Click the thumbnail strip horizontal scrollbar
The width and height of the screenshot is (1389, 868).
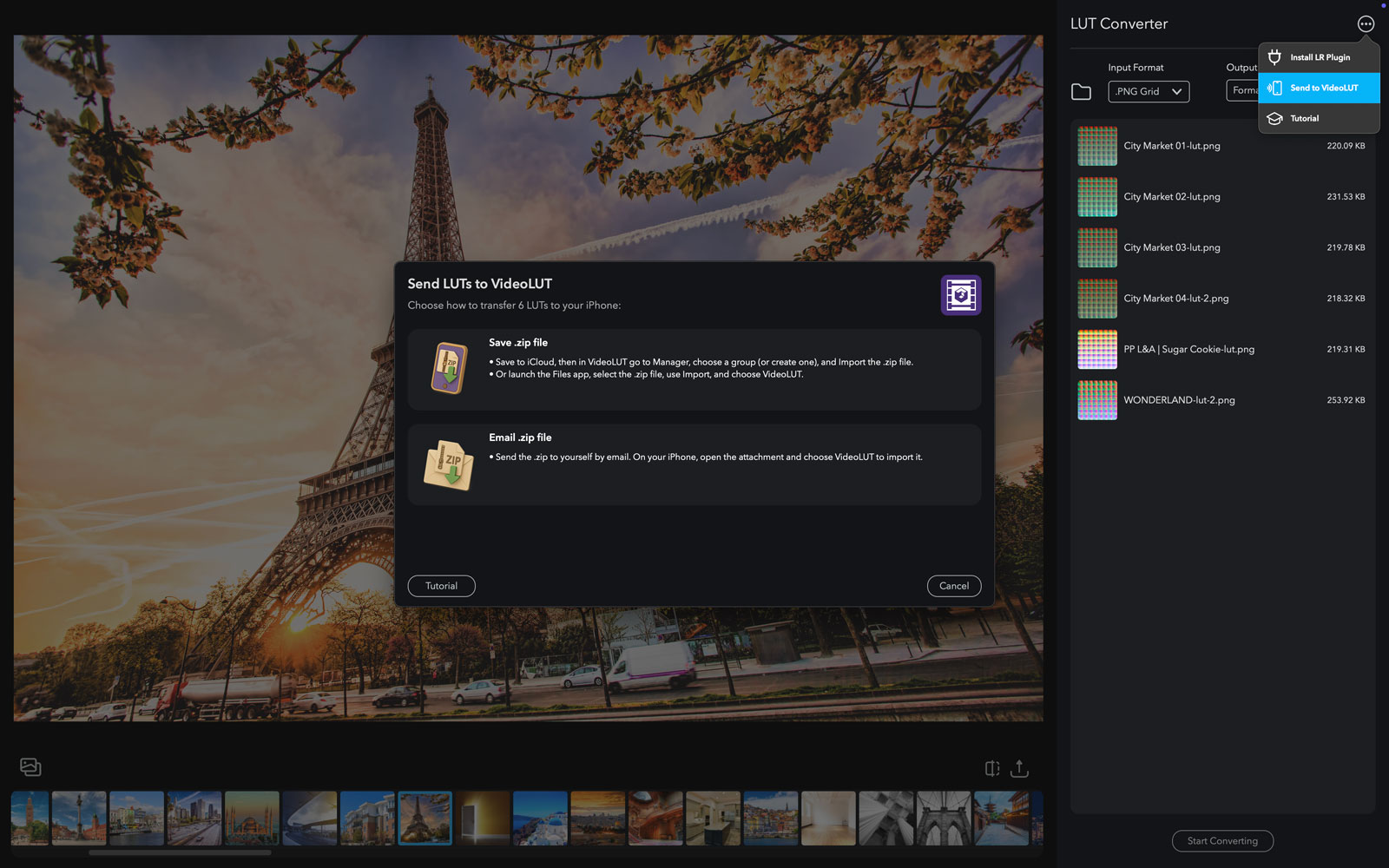point(180,853)
